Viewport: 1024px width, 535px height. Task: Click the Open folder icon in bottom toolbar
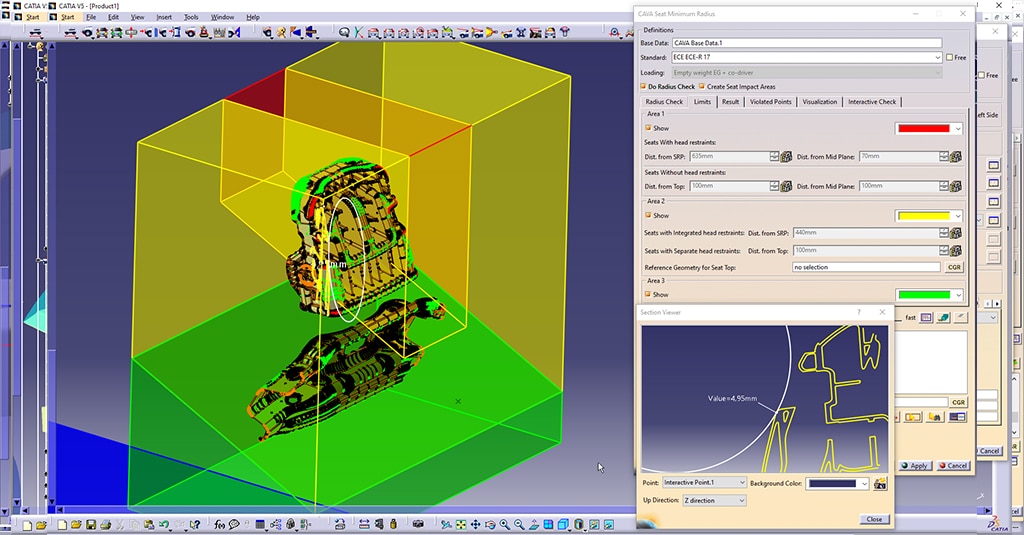pos(76,525)
